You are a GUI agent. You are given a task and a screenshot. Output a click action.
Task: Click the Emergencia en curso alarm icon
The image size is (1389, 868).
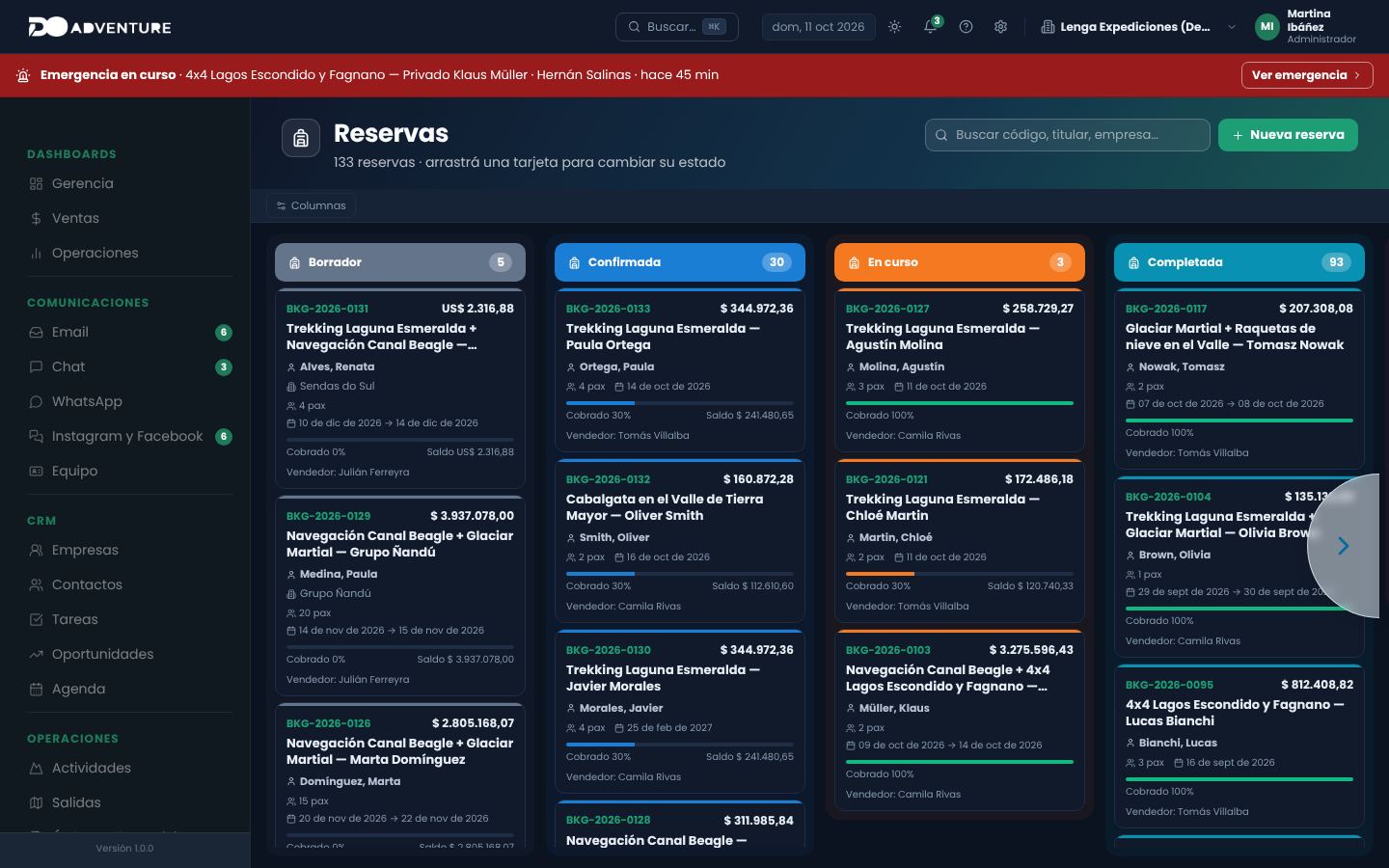[x=23, y=75]
